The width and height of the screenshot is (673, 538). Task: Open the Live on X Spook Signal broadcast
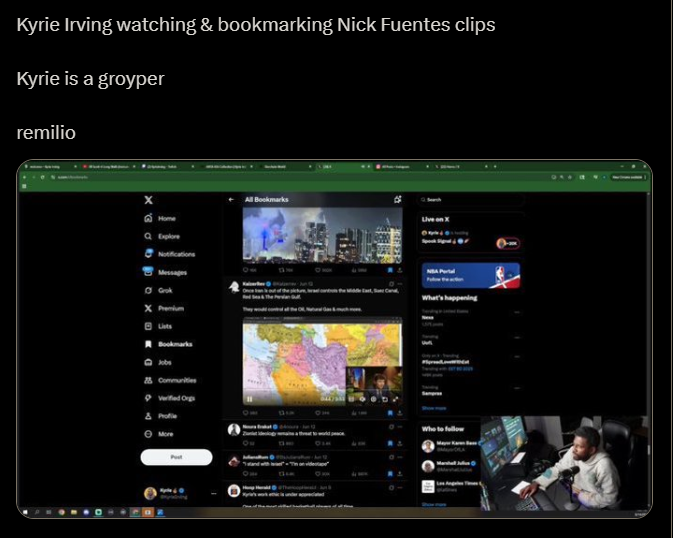point(471,238)
